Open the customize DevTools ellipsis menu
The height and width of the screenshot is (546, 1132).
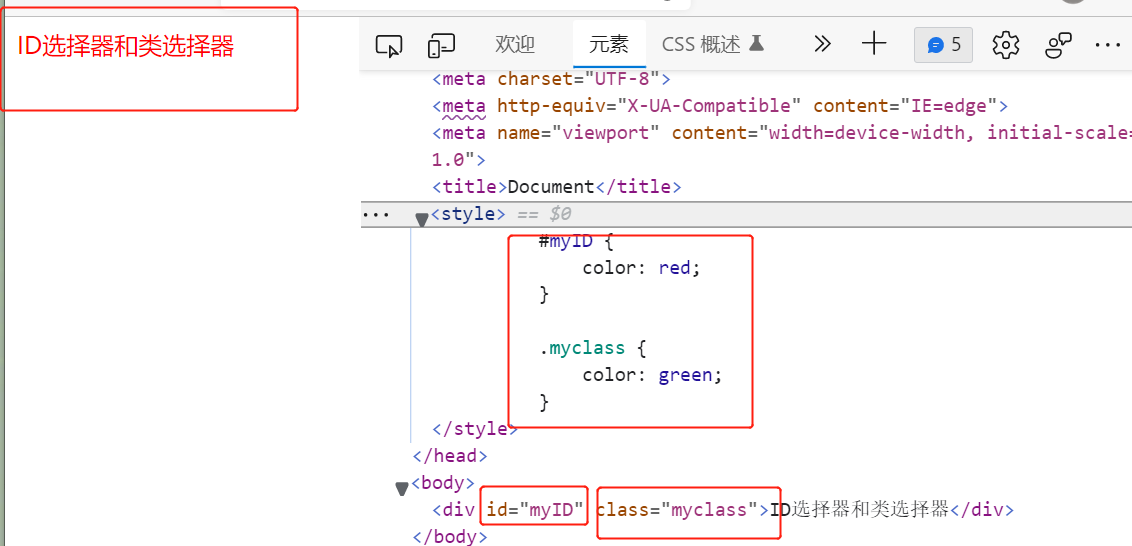pyautogui.click(x=1107, y=45)
